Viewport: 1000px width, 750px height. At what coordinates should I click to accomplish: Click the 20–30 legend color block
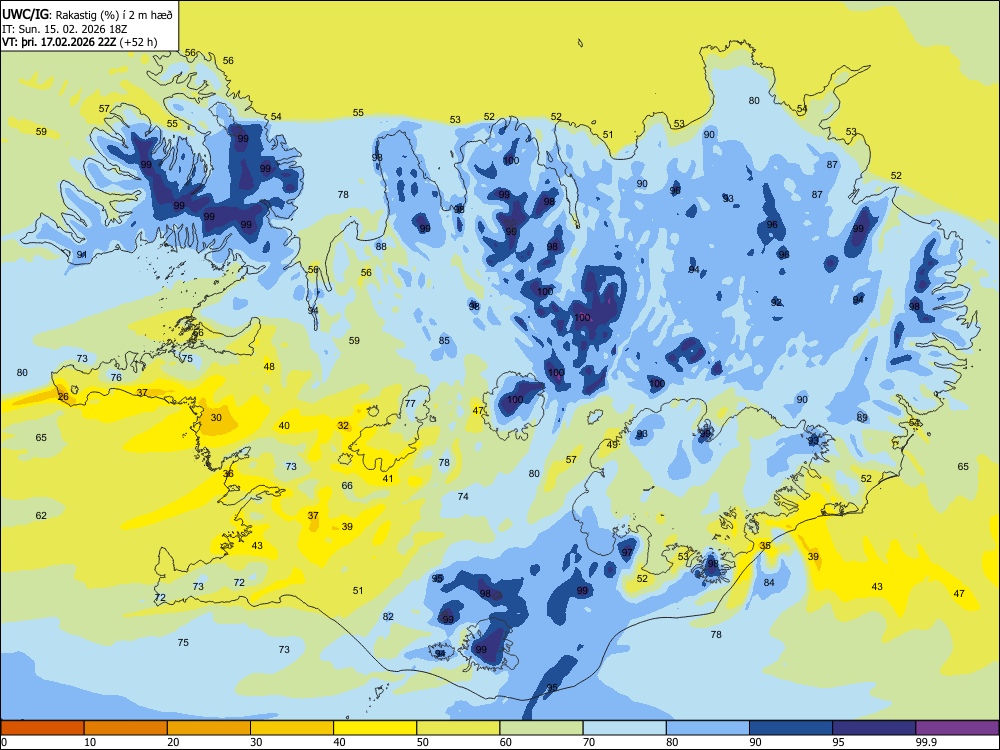tap(209, 728)
